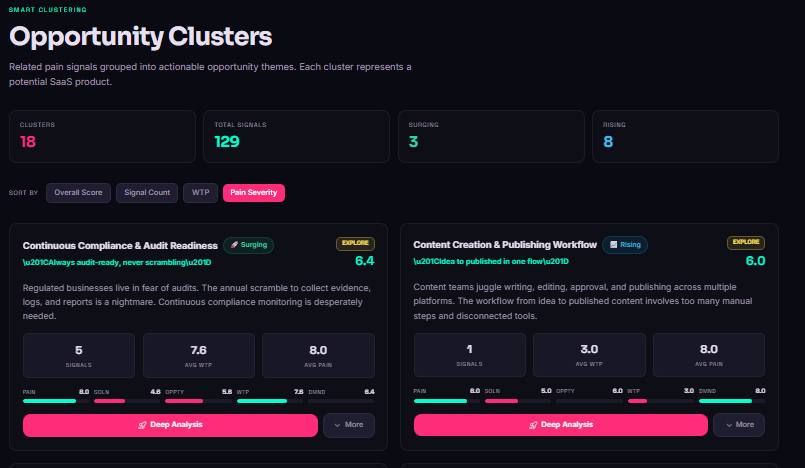Click the 5 Signals box on Continuous Compliance card
Viewport: 805px width, 468px height.
pos(79,356)
